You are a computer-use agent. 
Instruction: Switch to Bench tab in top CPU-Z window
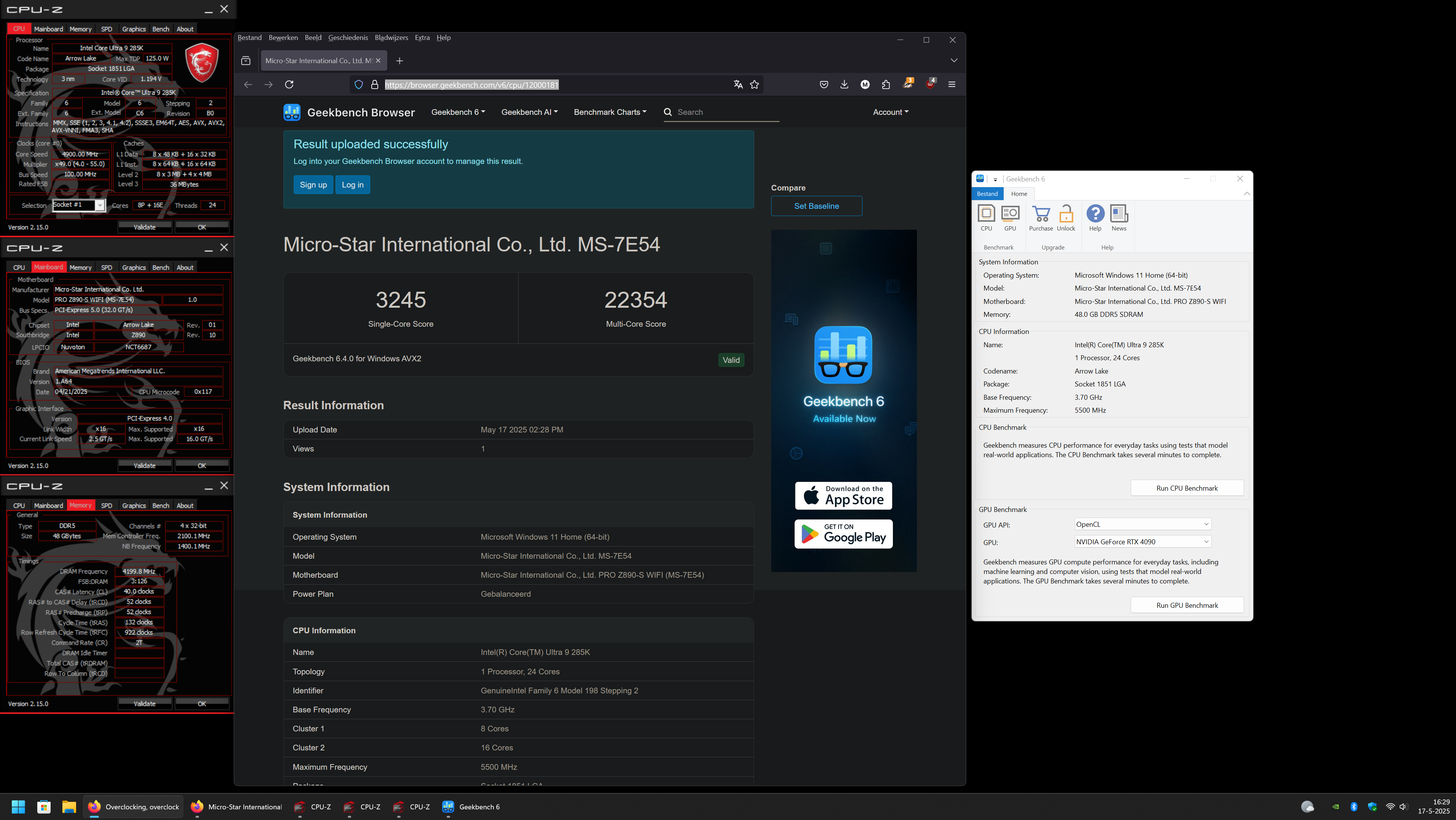click(x=161, y=29)
